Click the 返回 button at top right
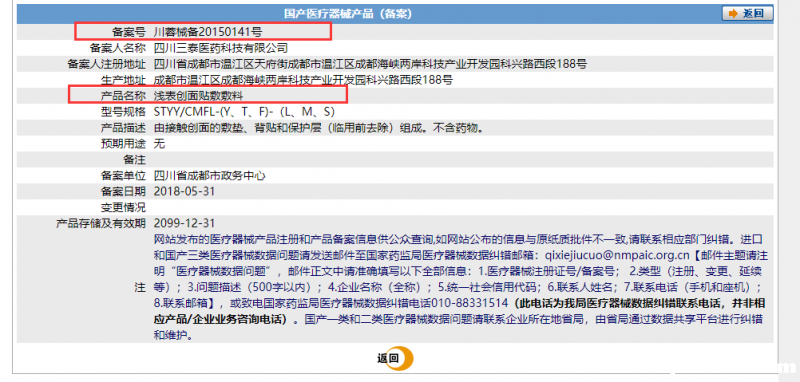Screen dimensions: 800x382 pyautogui.click(x=747, y=14)
